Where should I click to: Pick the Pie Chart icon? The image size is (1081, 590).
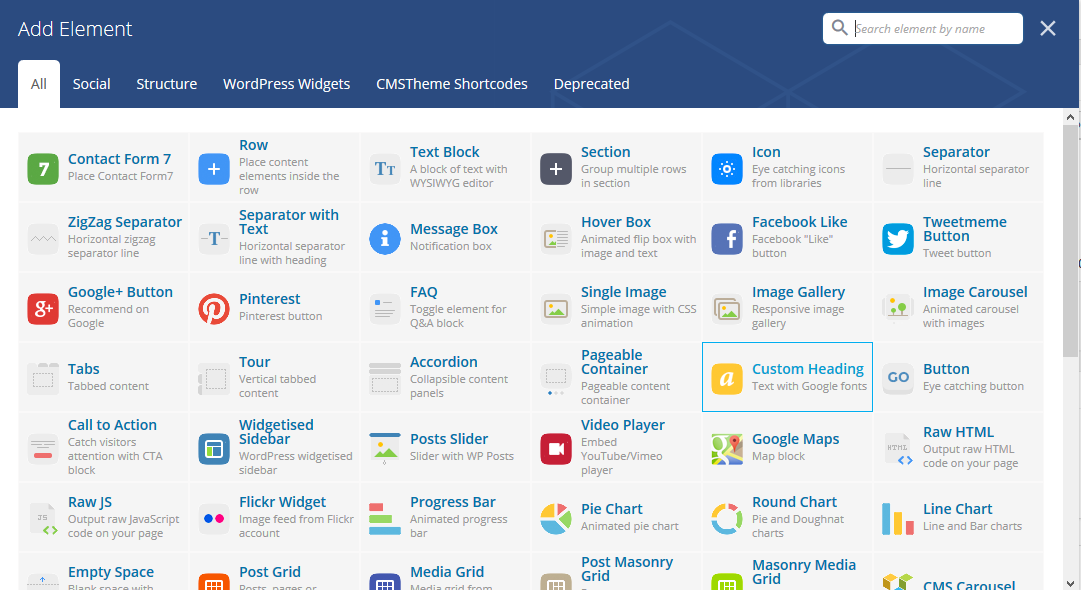(556, 519)
